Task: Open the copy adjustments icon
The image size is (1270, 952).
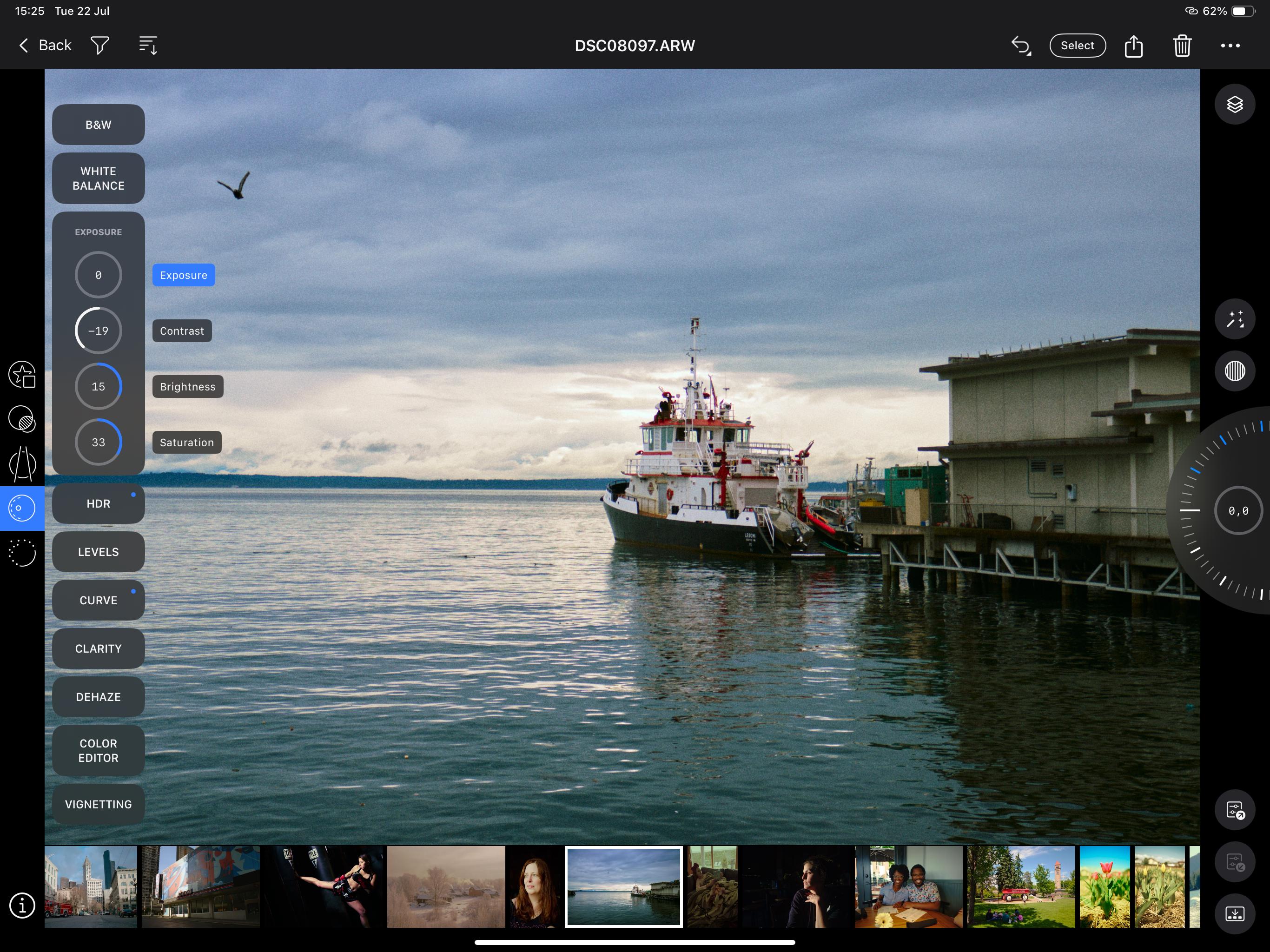Action: (1234, 810)
